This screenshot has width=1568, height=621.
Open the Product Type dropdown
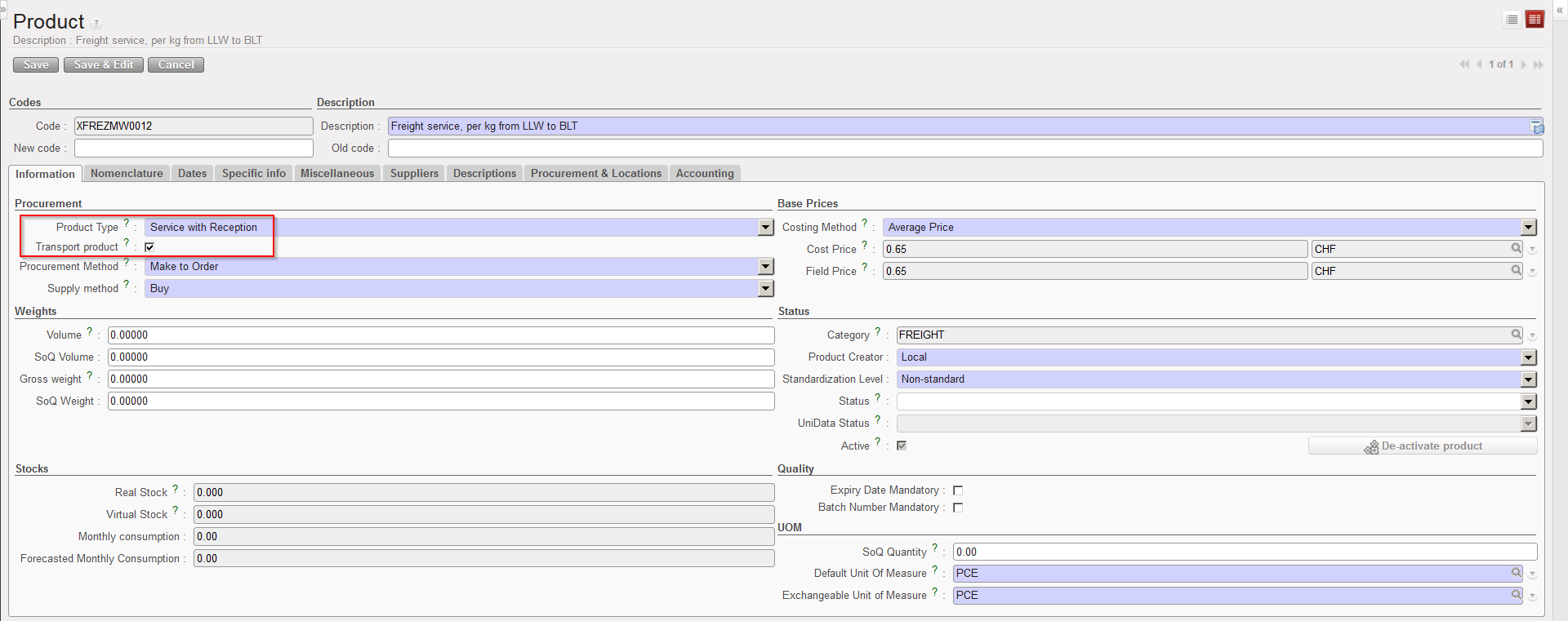[765, 228]
